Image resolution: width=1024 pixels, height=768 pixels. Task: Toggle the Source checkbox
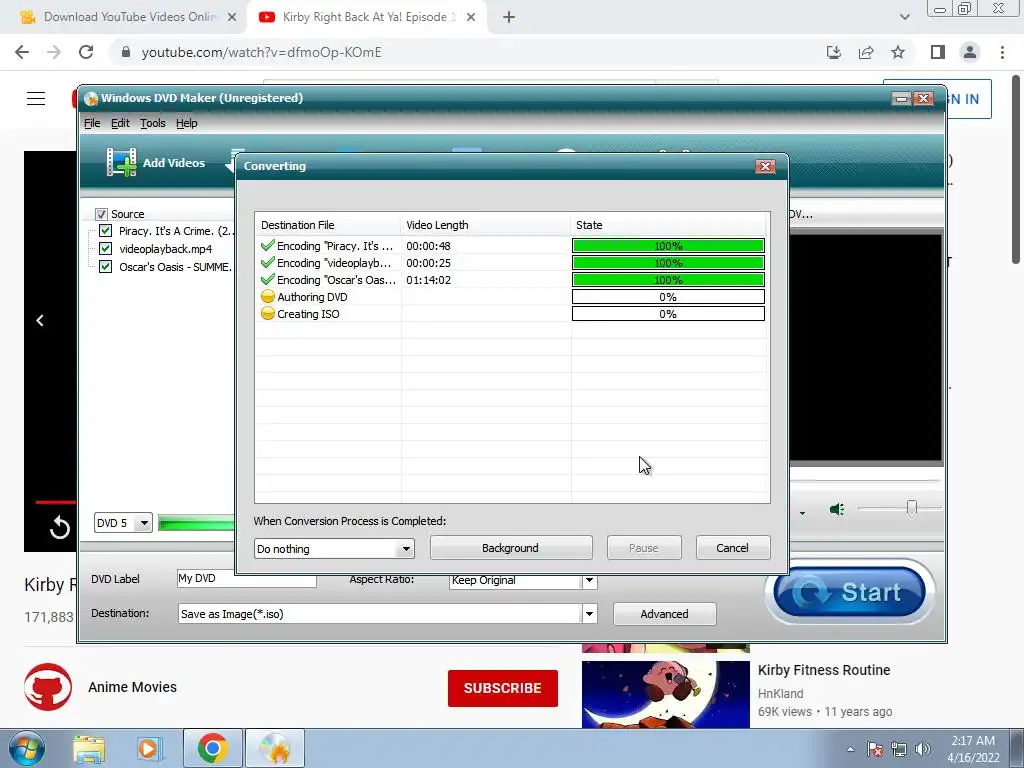click(101, 214)
